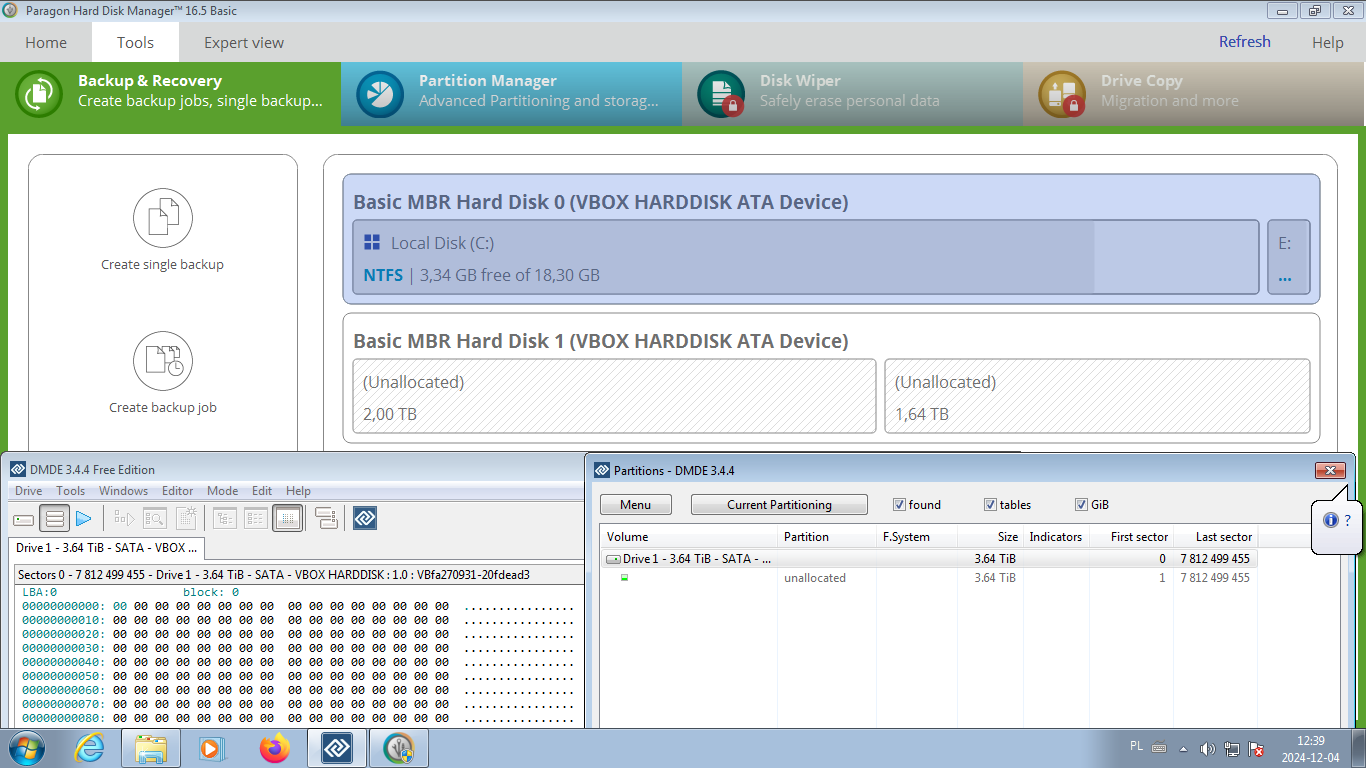Toggle the "found" checkbox

[x=899, y=505]
